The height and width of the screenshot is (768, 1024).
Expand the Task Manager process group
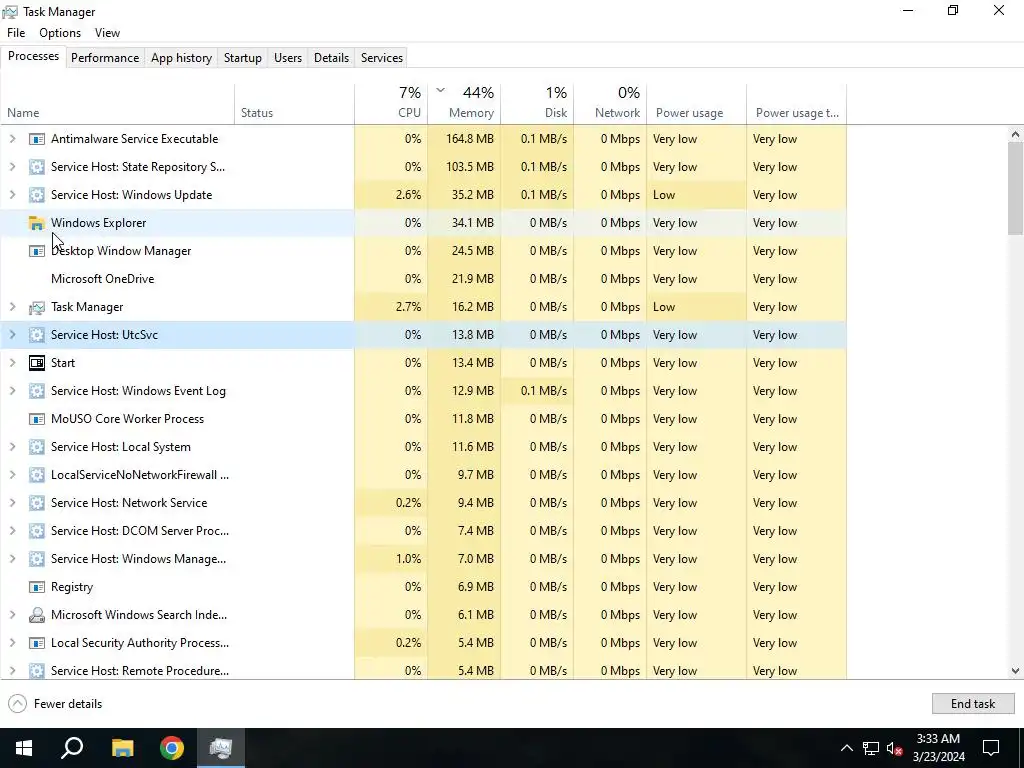[12, 306]
